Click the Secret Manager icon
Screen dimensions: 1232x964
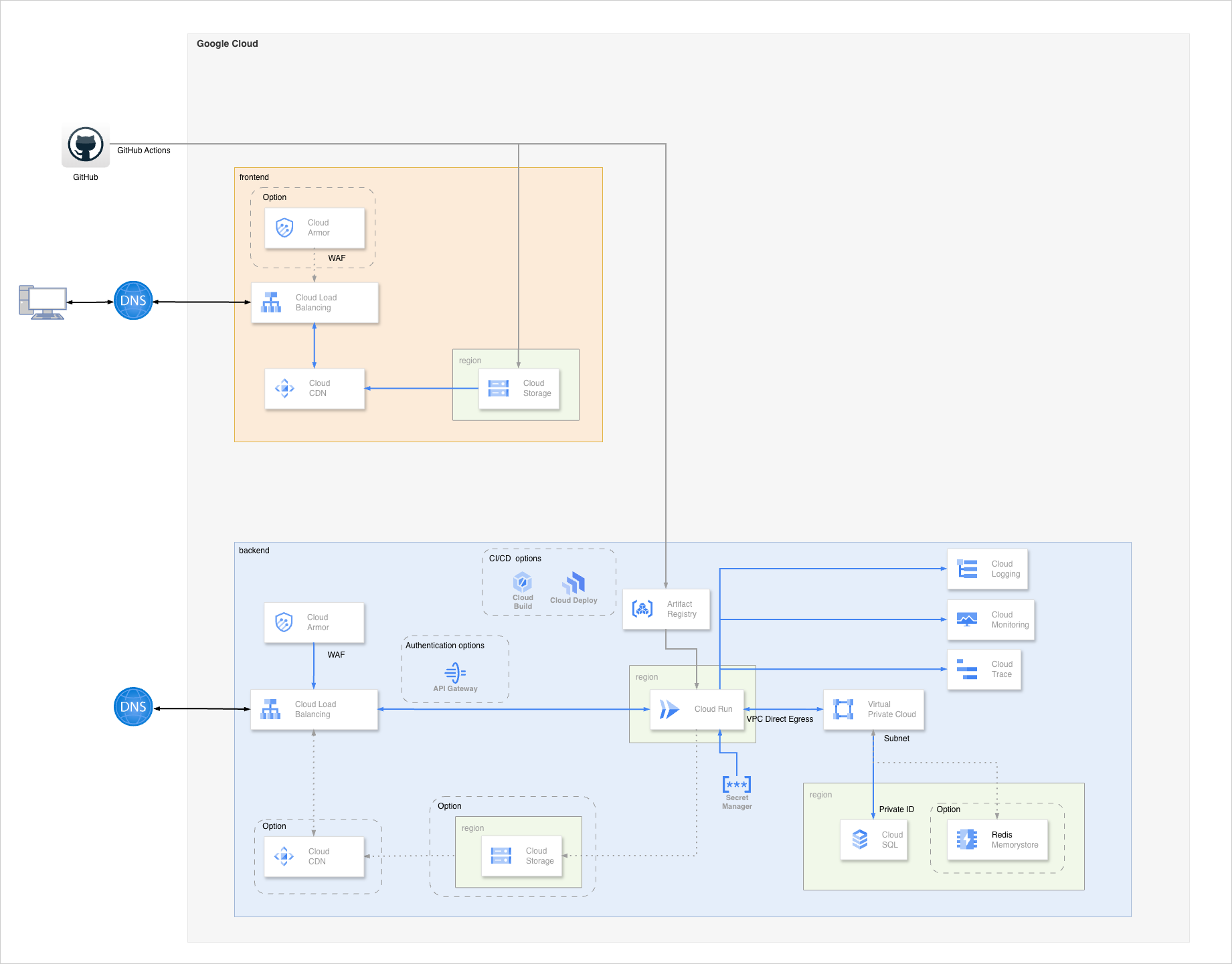click(x=737, y=784)
